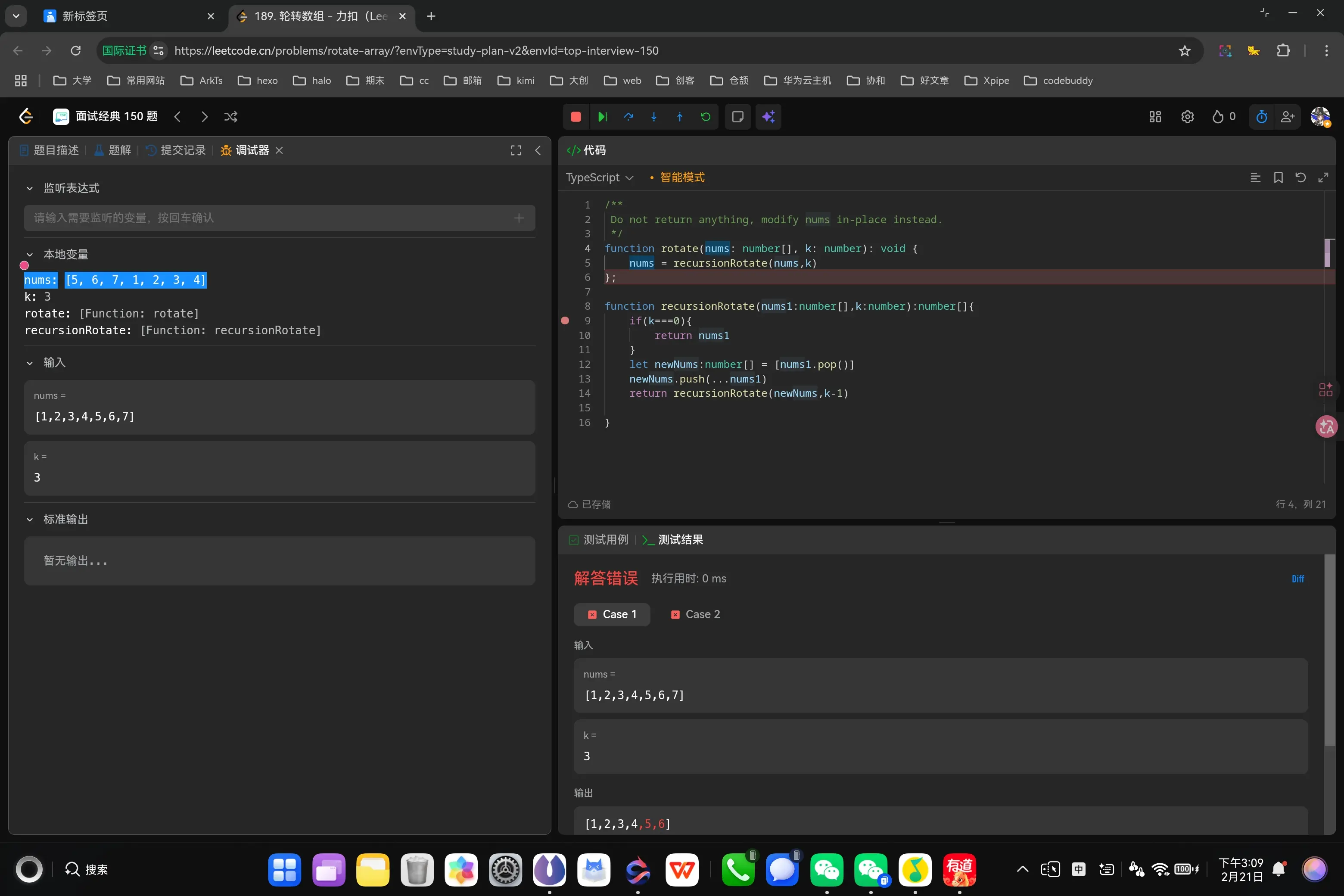Toggle the nums watch breakpoint dot
Viewport: 1344px width, 896px height.
tap(24, 265)
